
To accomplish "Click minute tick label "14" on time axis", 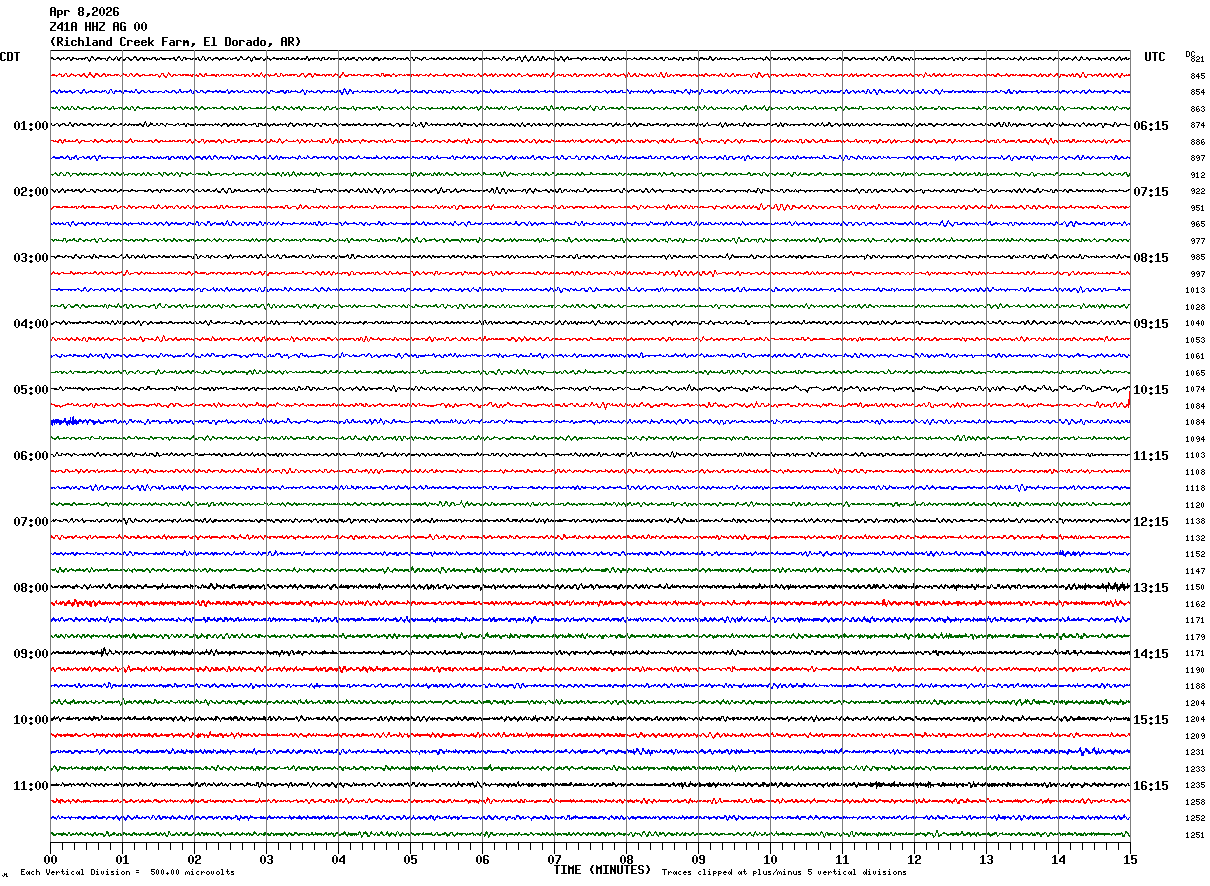I will (x=1058, y=859).
